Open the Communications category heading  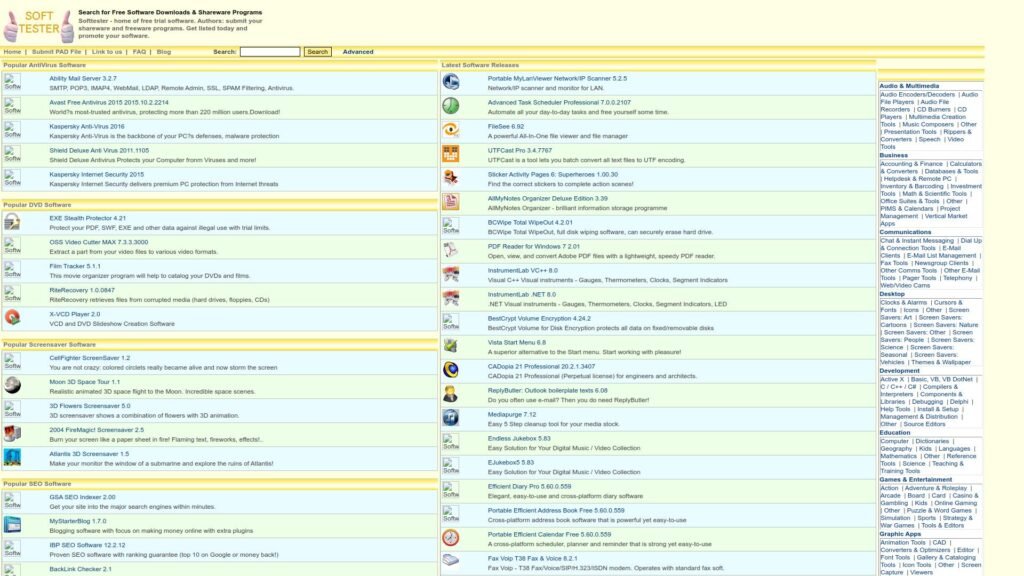point(905,232)
